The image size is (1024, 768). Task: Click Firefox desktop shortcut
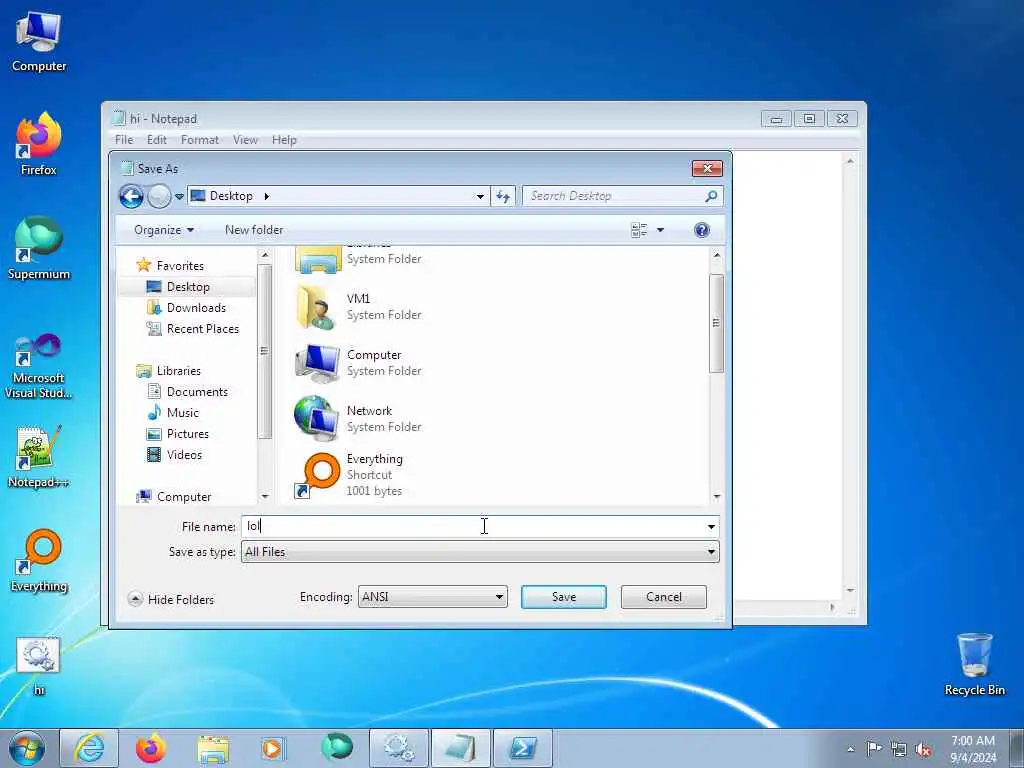pyautogui.click(x=39, y=145)
